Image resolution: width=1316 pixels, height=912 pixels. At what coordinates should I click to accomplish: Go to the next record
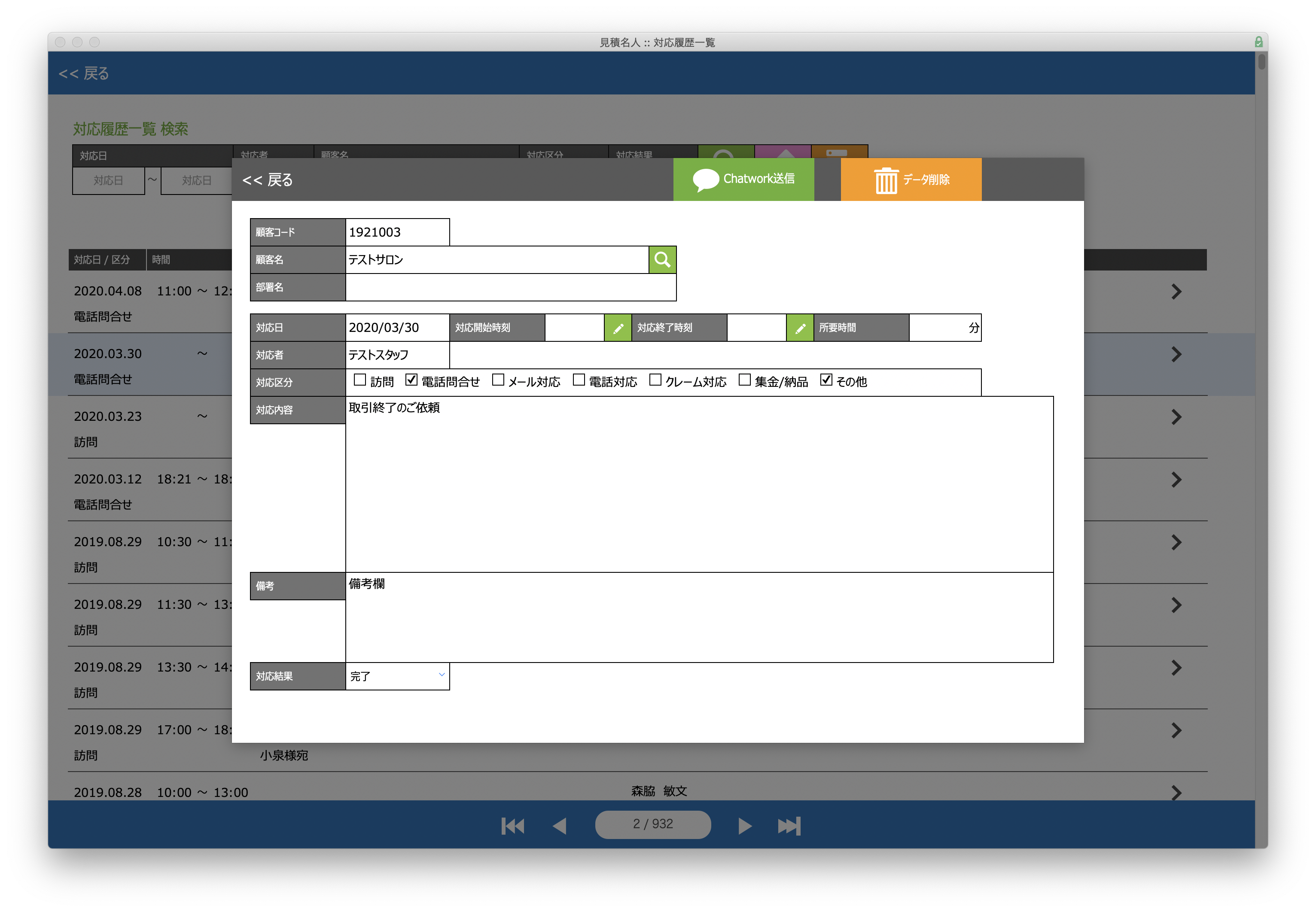pyautogui.click(x=744, y=826)
